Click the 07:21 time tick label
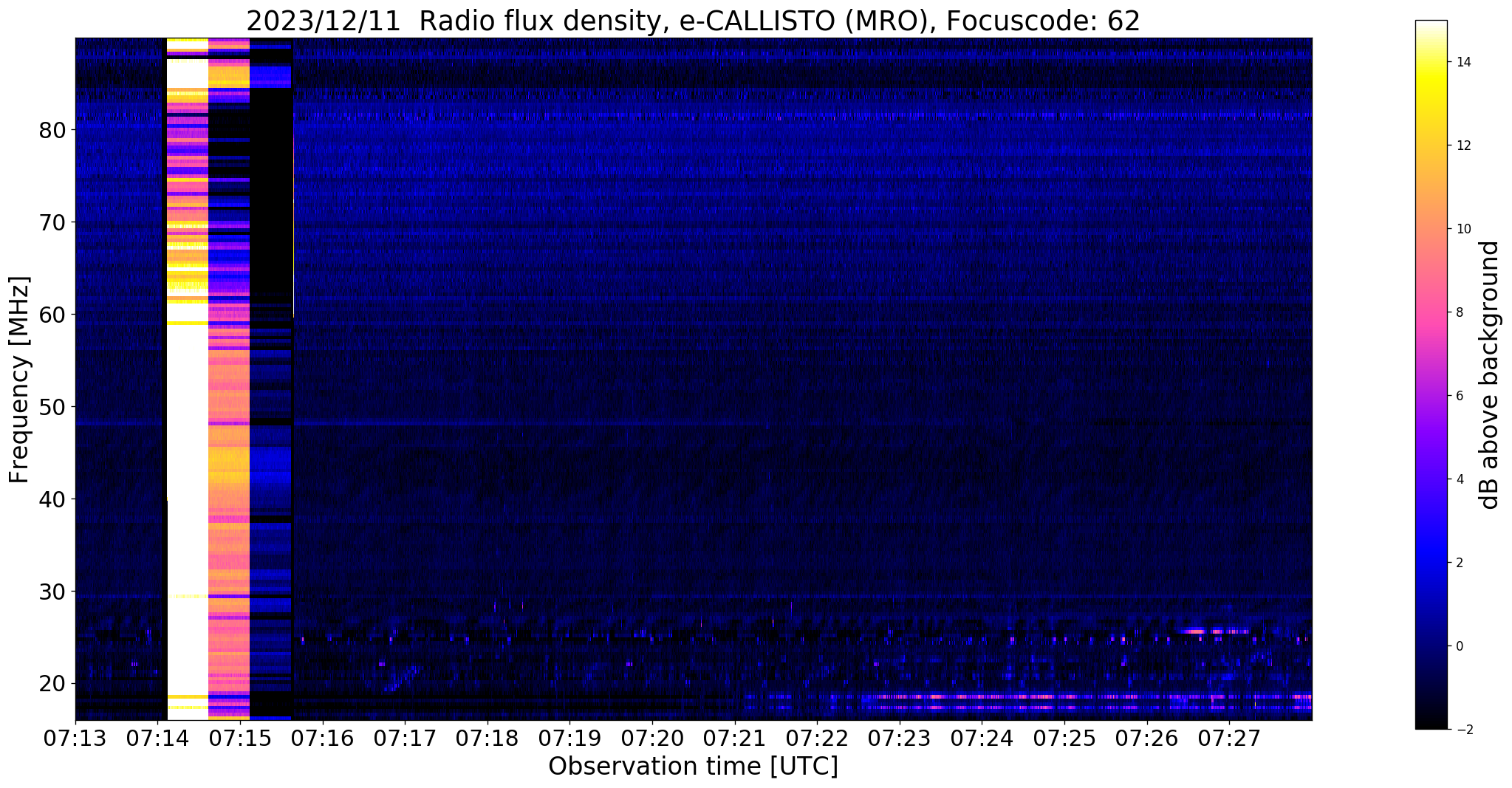1512x788 pixels. coord(735,739)
